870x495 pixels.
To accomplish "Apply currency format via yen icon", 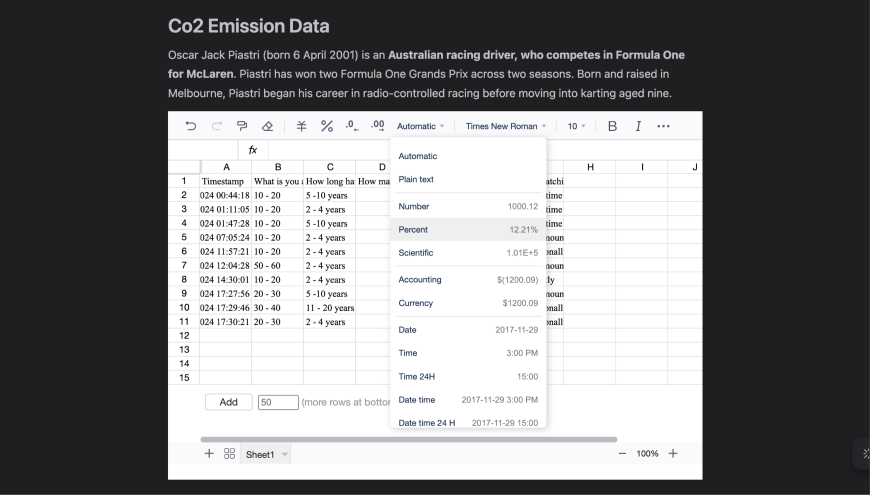I will pyautogui.click(x=301, y=126).
